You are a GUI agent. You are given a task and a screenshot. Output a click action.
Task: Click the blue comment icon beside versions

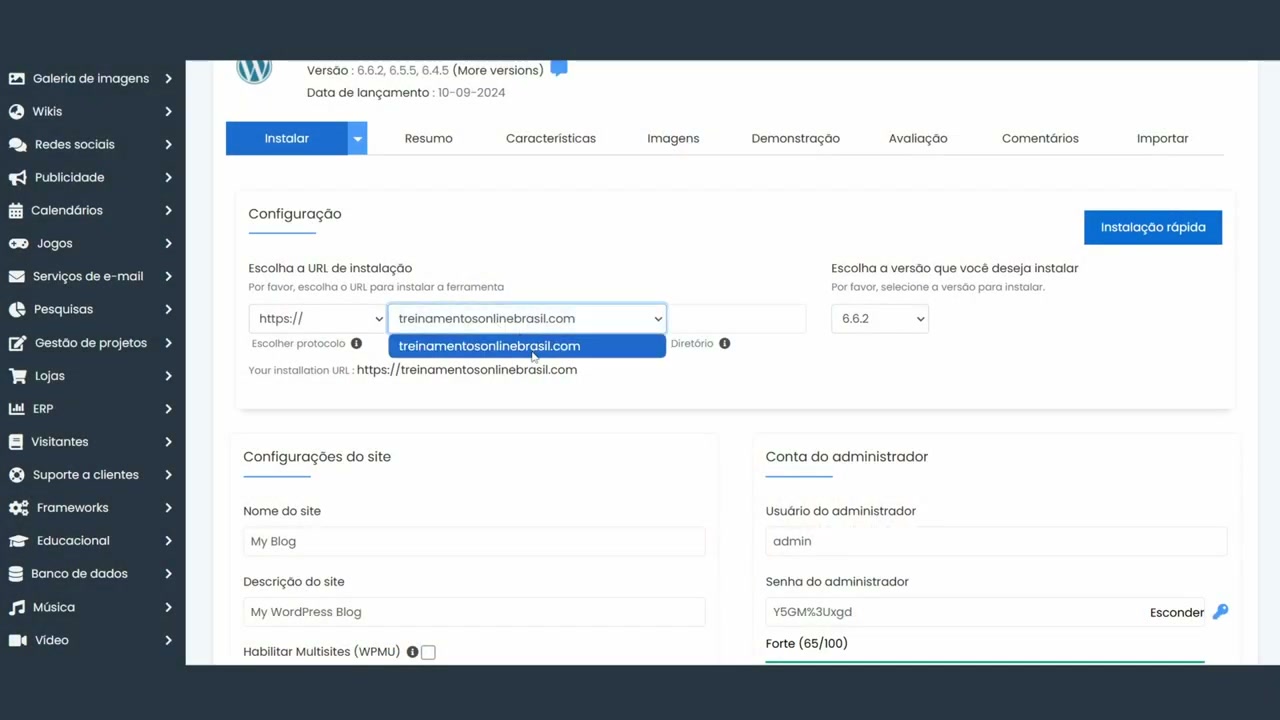559,69
